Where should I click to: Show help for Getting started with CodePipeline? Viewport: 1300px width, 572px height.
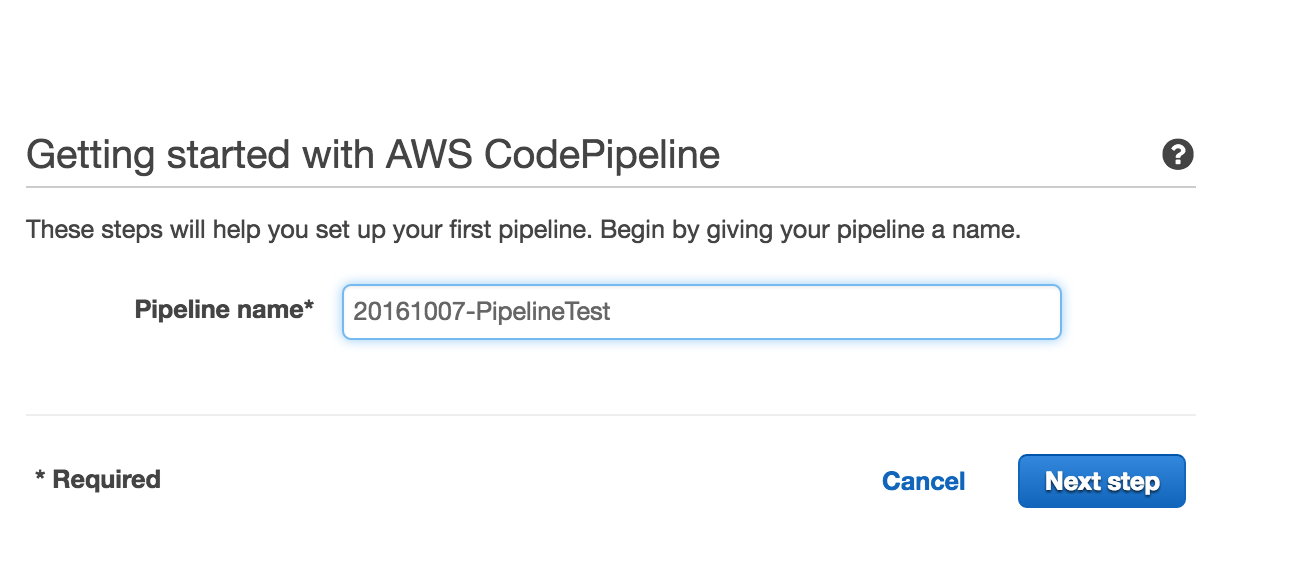tap(1178, 155)
